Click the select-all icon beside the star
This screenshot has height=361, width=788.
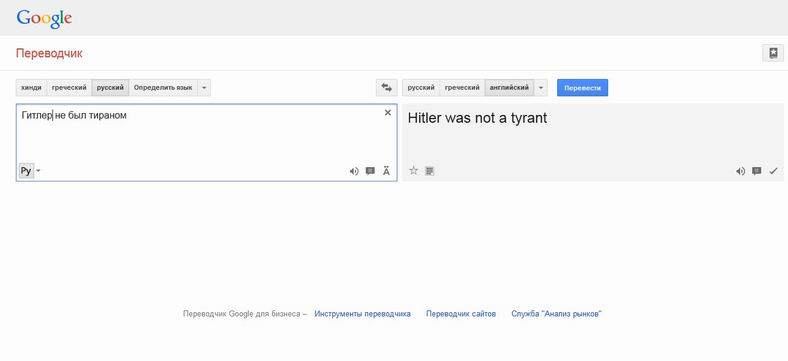point(429,171)
